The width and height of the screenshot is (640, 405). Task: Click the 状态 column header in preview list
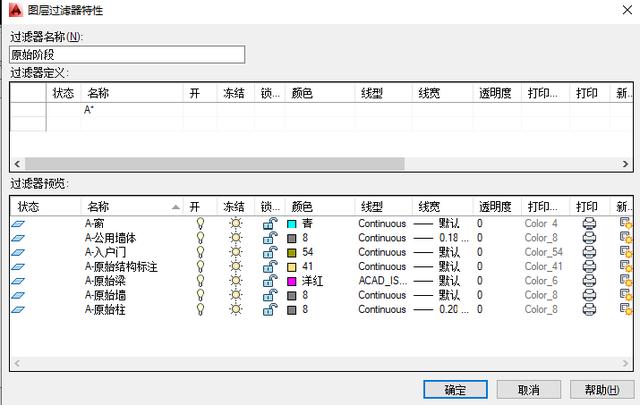pyautogui.click(x=46, y=207)
